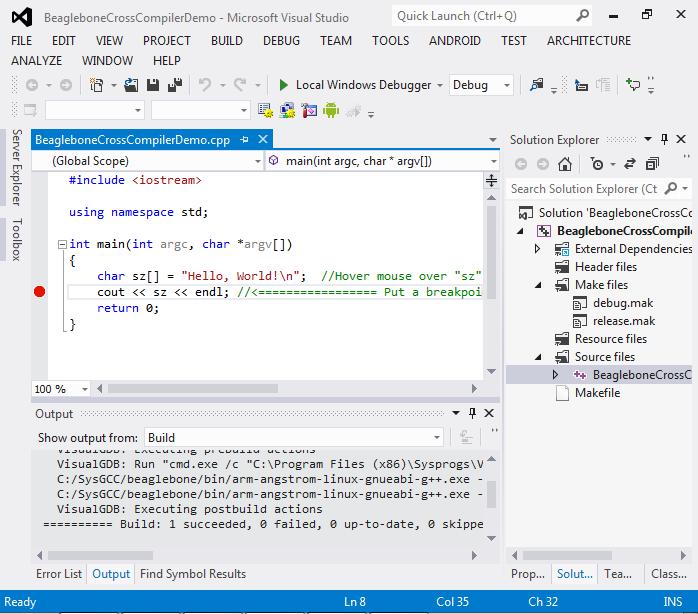Click the Home icon in Solution Explorer

[564, 164]
